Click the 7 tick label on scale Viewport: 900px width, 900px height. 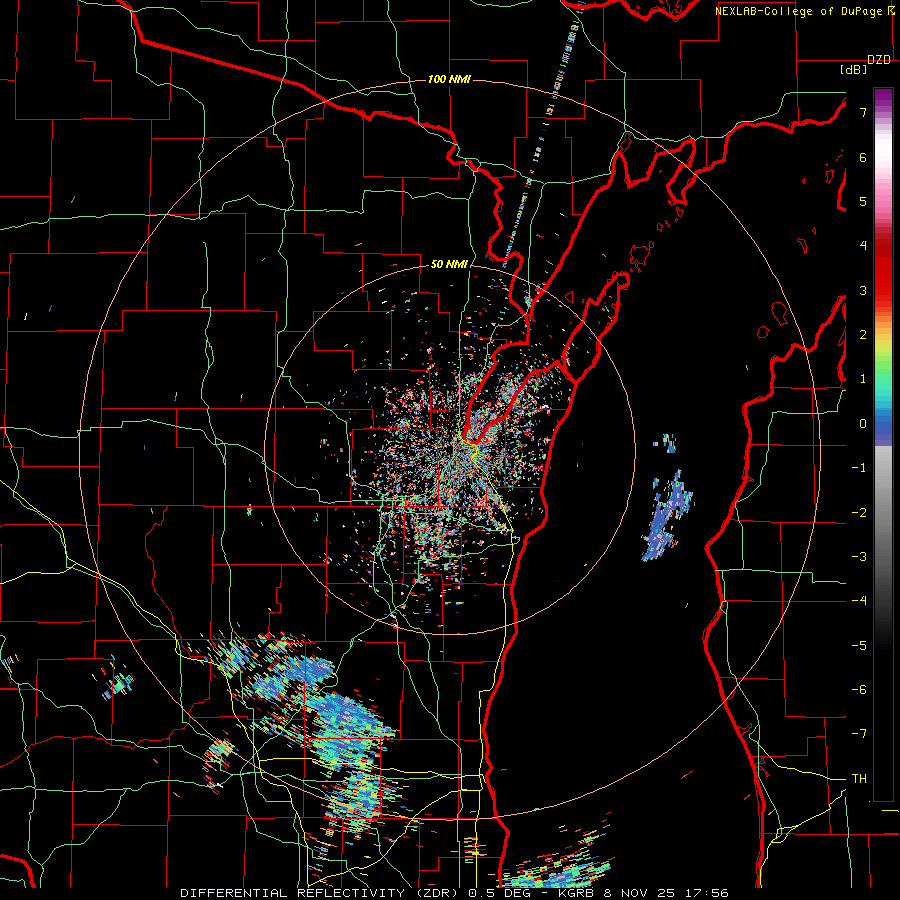[x=863, y=112]
